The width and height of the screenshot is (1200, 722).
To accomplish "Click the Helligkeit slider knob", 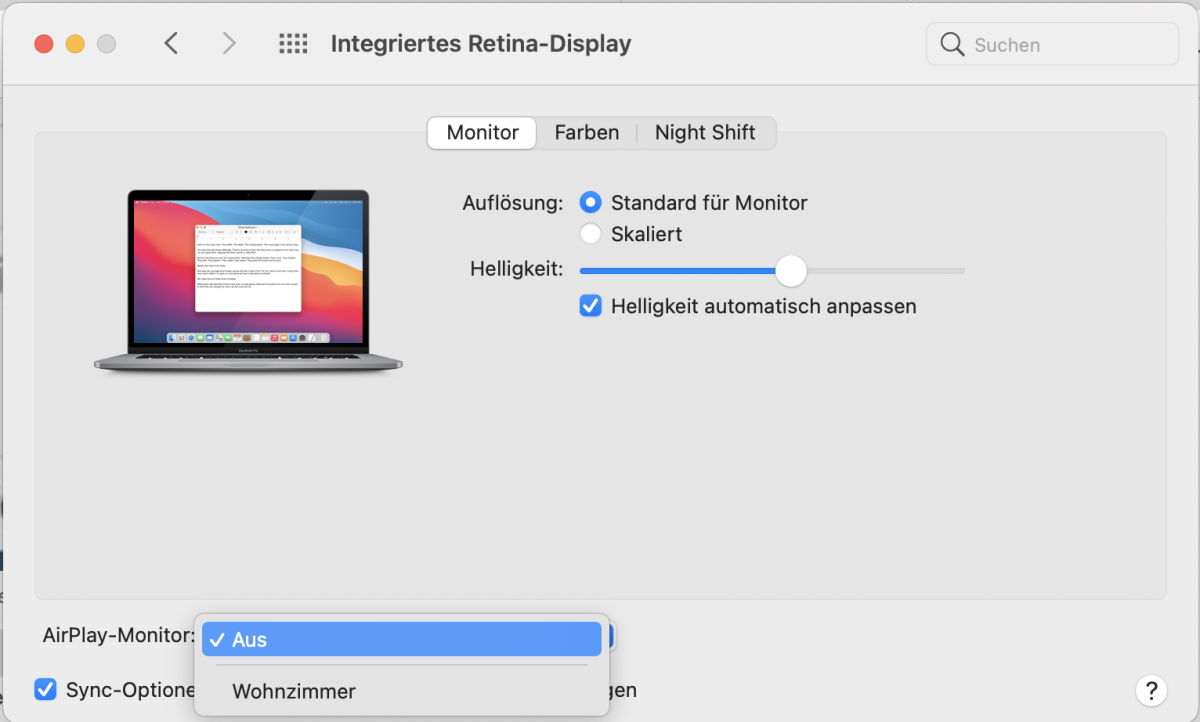I will click(x=791, y=270).
